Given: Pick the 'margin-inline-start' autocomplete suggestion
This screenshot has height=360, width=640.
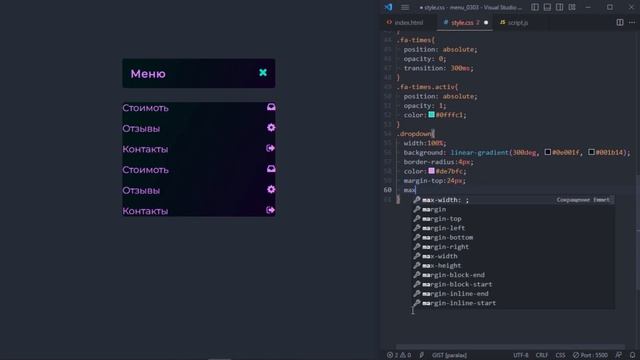Looking at the screenshot, I should tap(513, 303).
